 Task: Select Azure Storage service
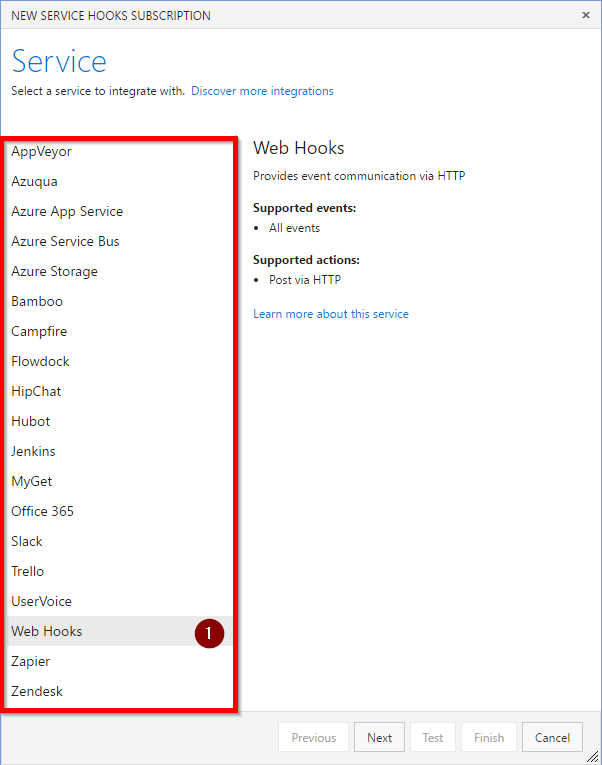120,271
